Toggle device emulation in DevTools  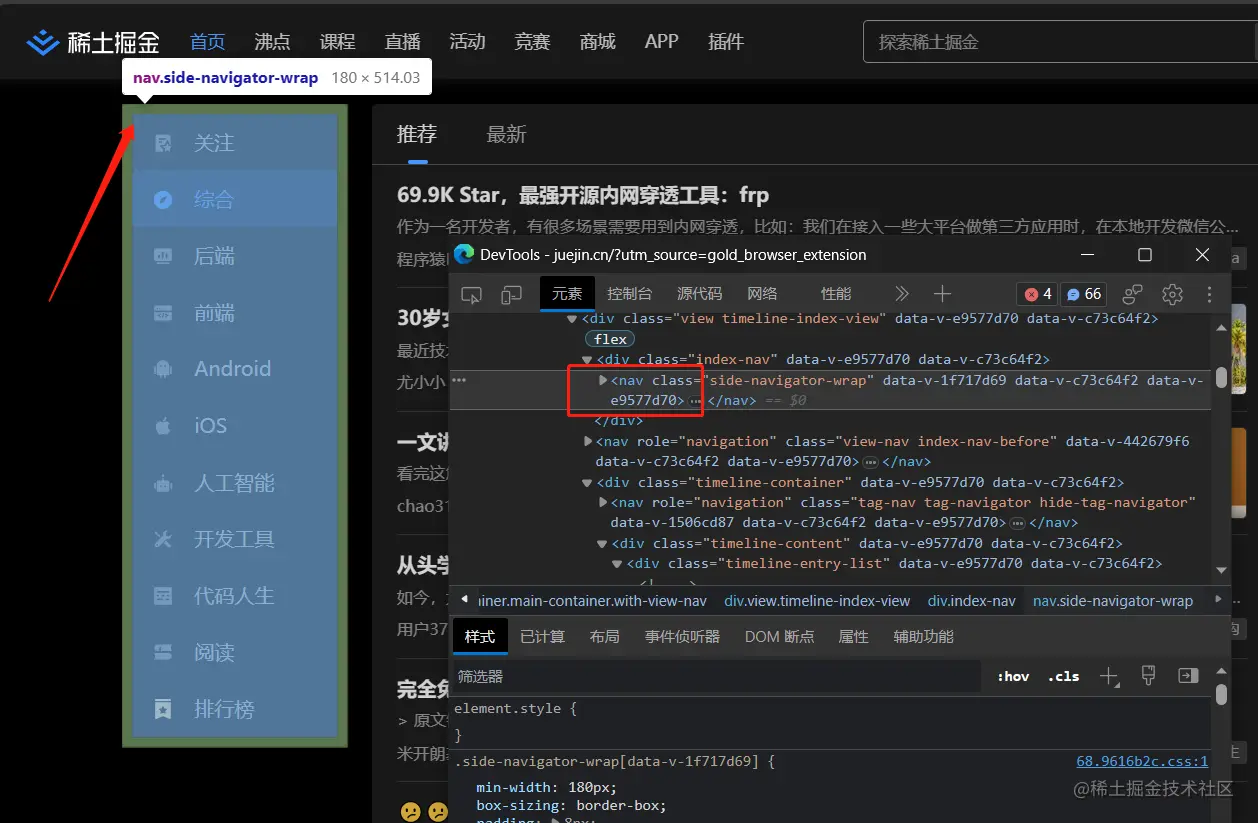pyautogui.click(x=511, y=294)
